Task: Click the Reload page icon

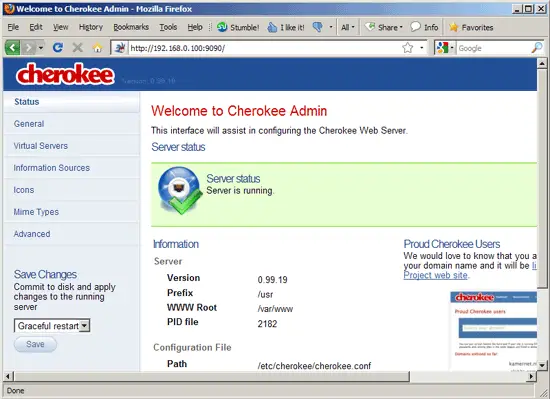Action: [58, 47]
